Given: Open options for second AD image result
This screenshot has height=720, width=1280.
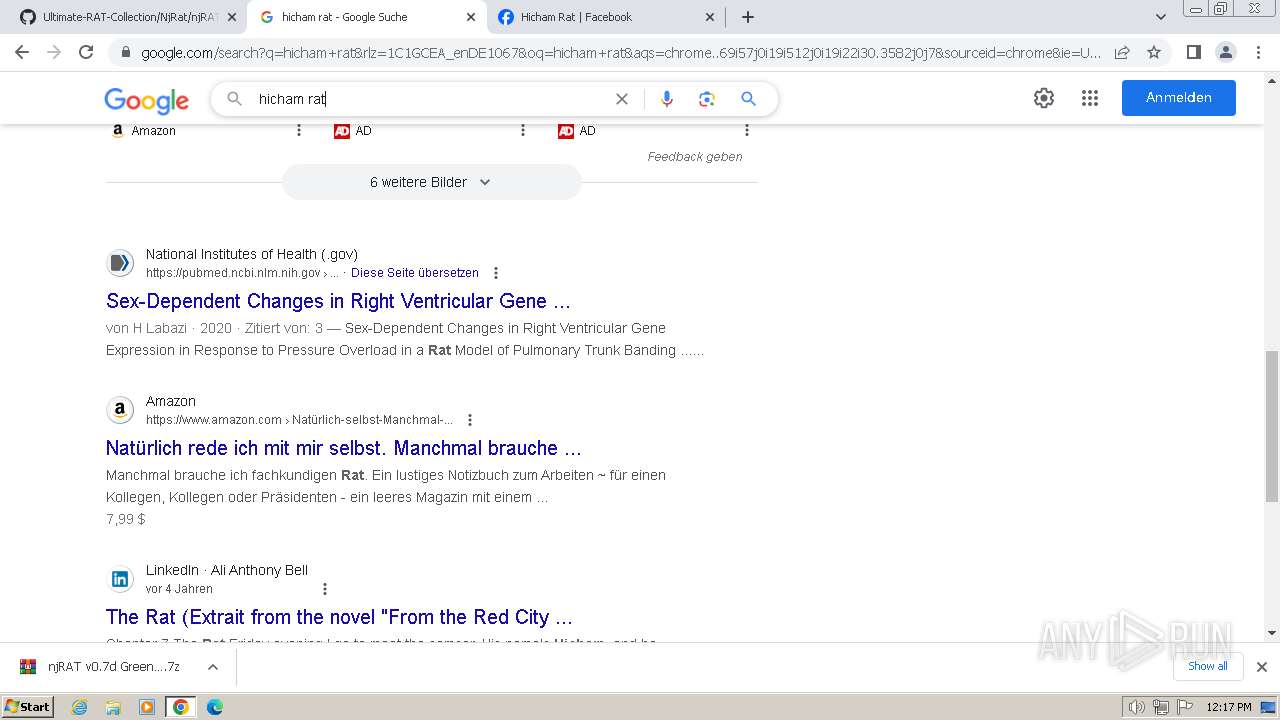Looking at the screenshot, I should pyautogui.click(x=522, y=130).
